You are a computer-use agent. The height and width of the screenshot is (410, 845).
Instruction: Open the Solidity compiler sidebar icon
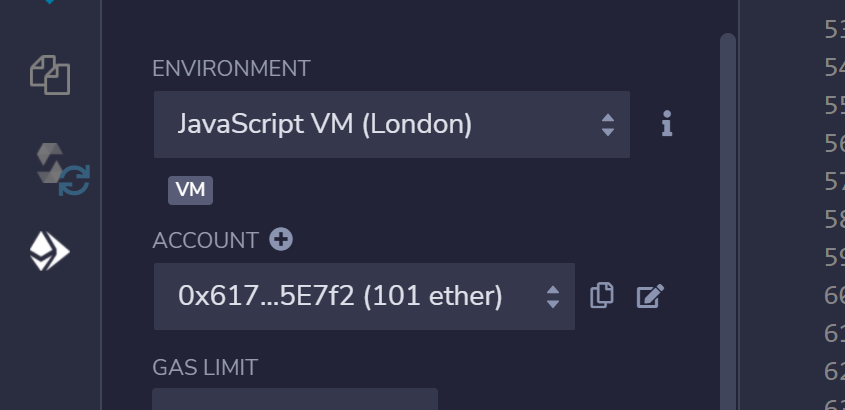(62, 169)
